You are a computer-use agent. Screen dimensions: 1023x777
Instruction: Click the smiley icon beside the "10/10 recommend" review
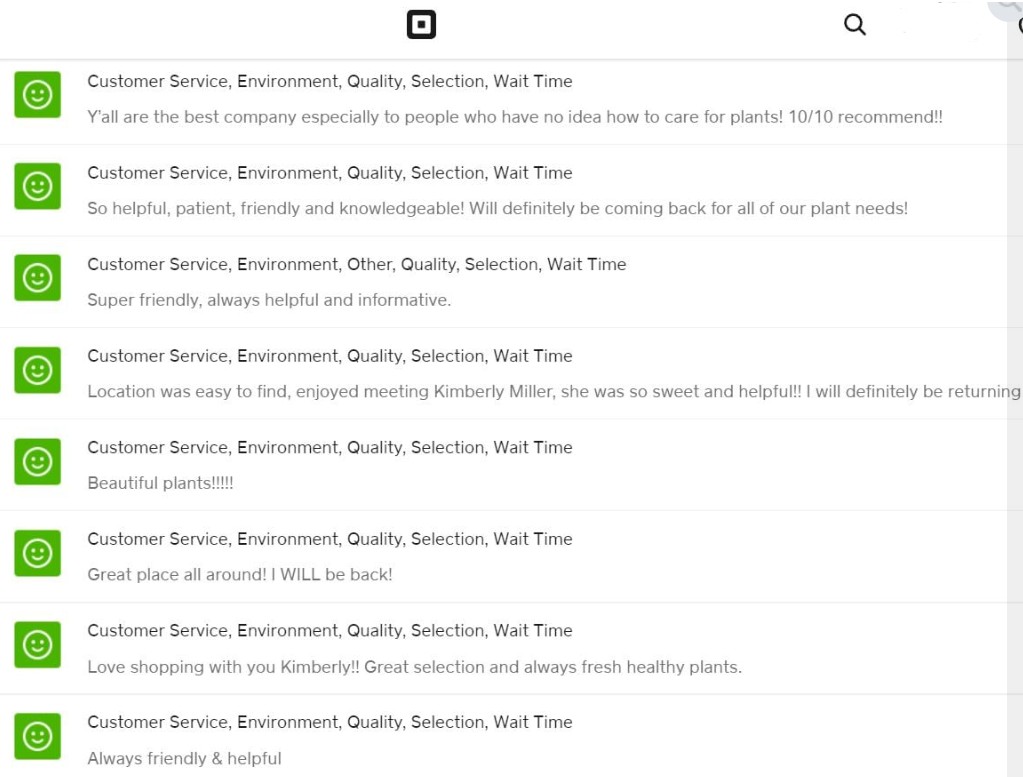pyautogui.click(x=38, y=95)
